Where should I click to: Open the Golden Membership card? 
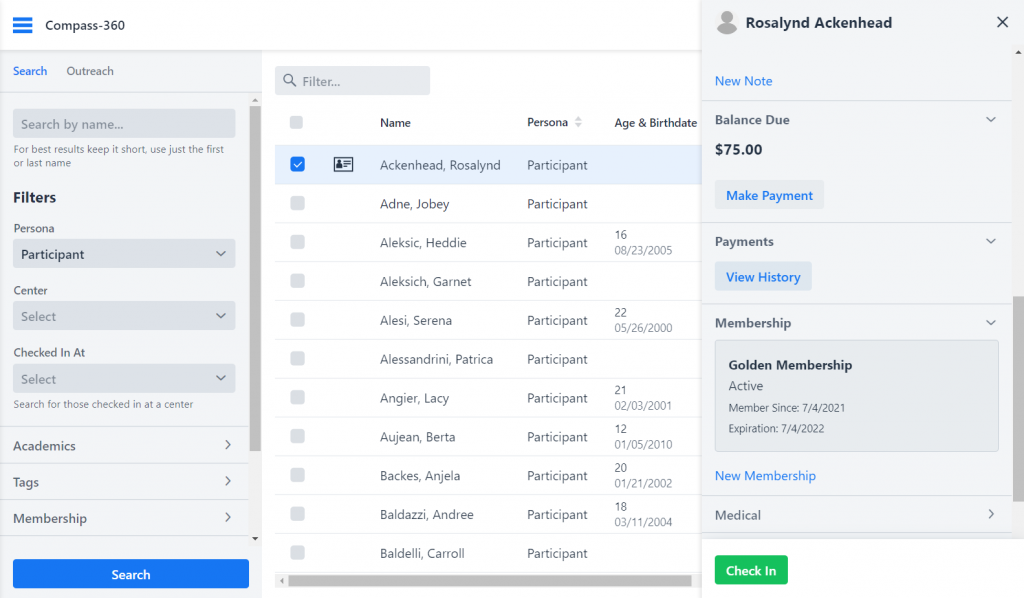click(x=857, y=396)
